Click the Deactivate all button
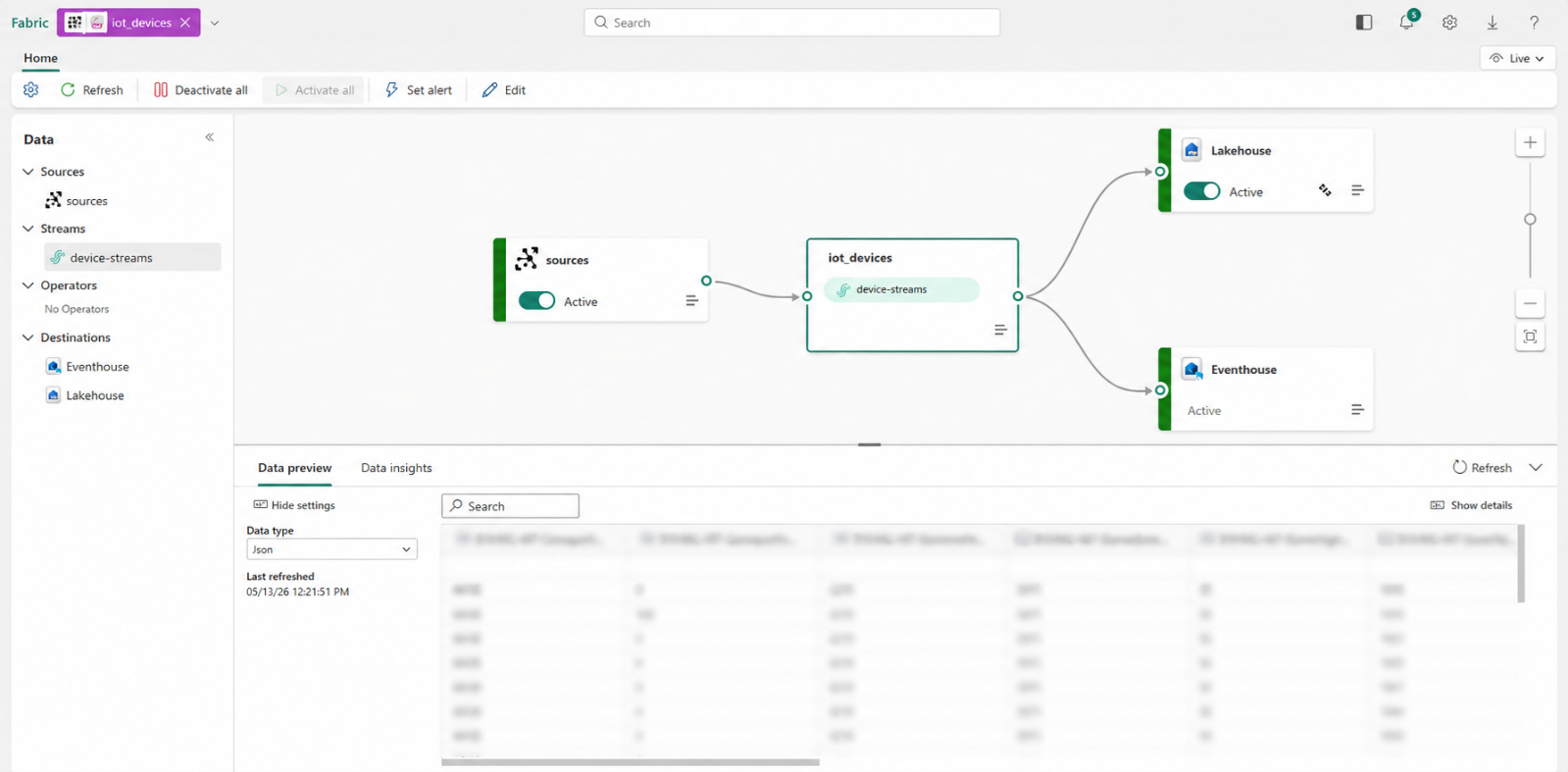Image resolution: width=1568 pixels, height=772 pixels. click(x=201, y=90)
